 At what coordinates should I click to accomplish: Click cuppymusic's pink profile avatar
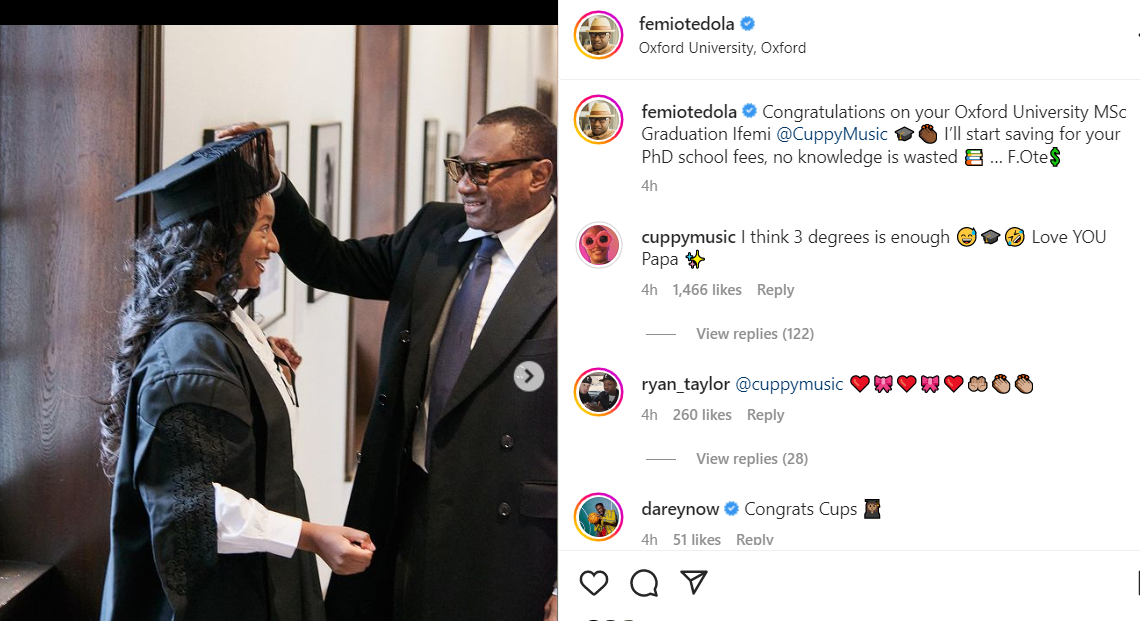pos(599,246)
